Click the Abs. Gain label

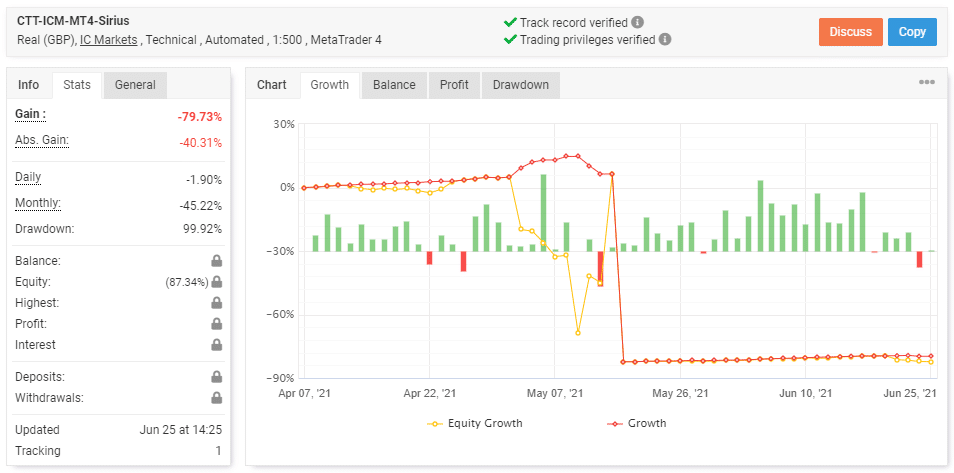point(42,140)
